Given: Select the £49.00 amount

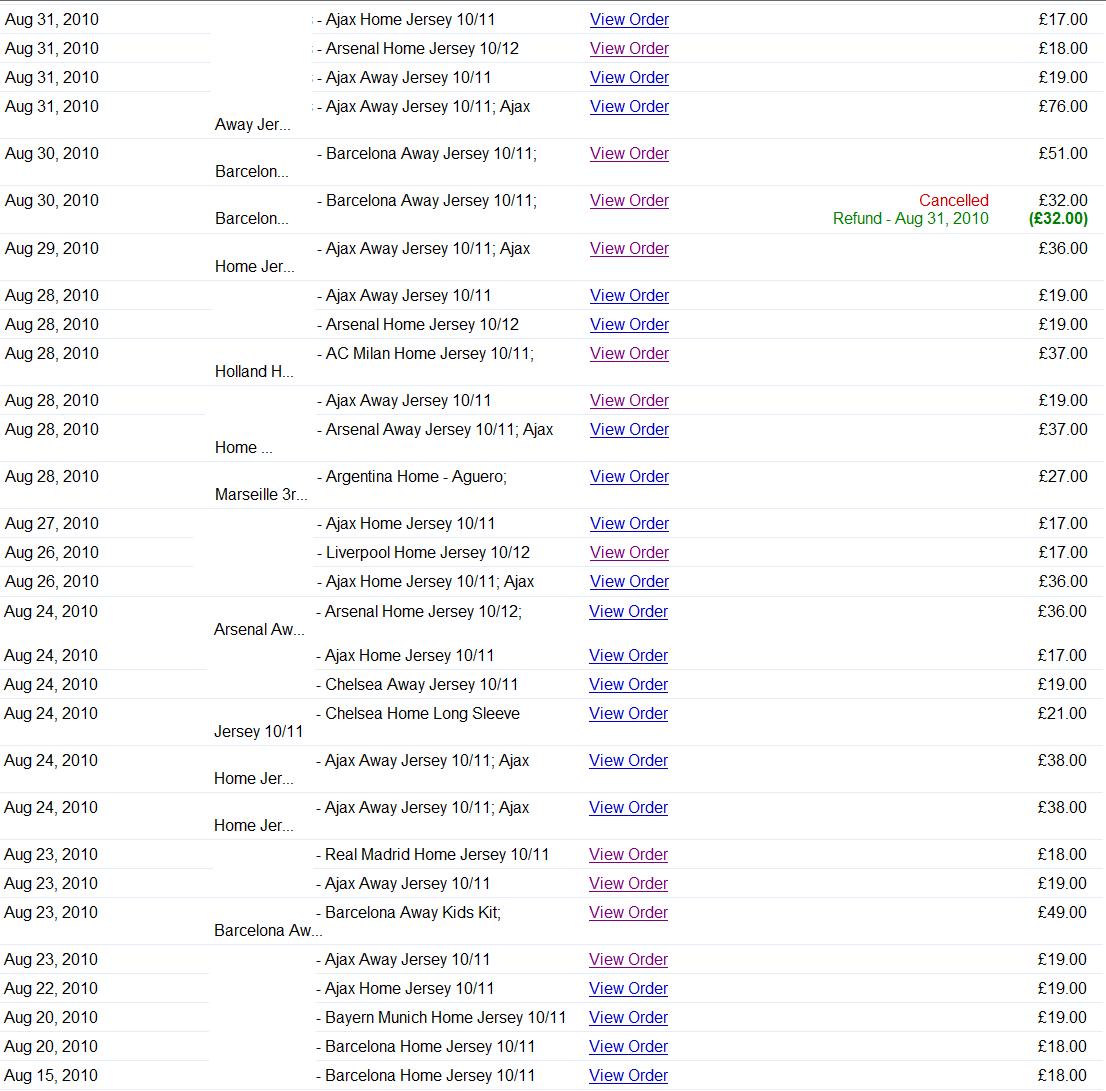Looking at the screenshot, I should [x=1062, y=913].
